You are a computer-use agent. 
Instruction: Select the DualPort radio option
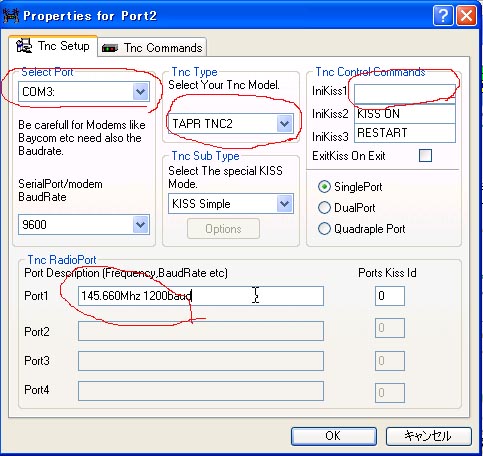pyautogui.click(x=324, y=208)
